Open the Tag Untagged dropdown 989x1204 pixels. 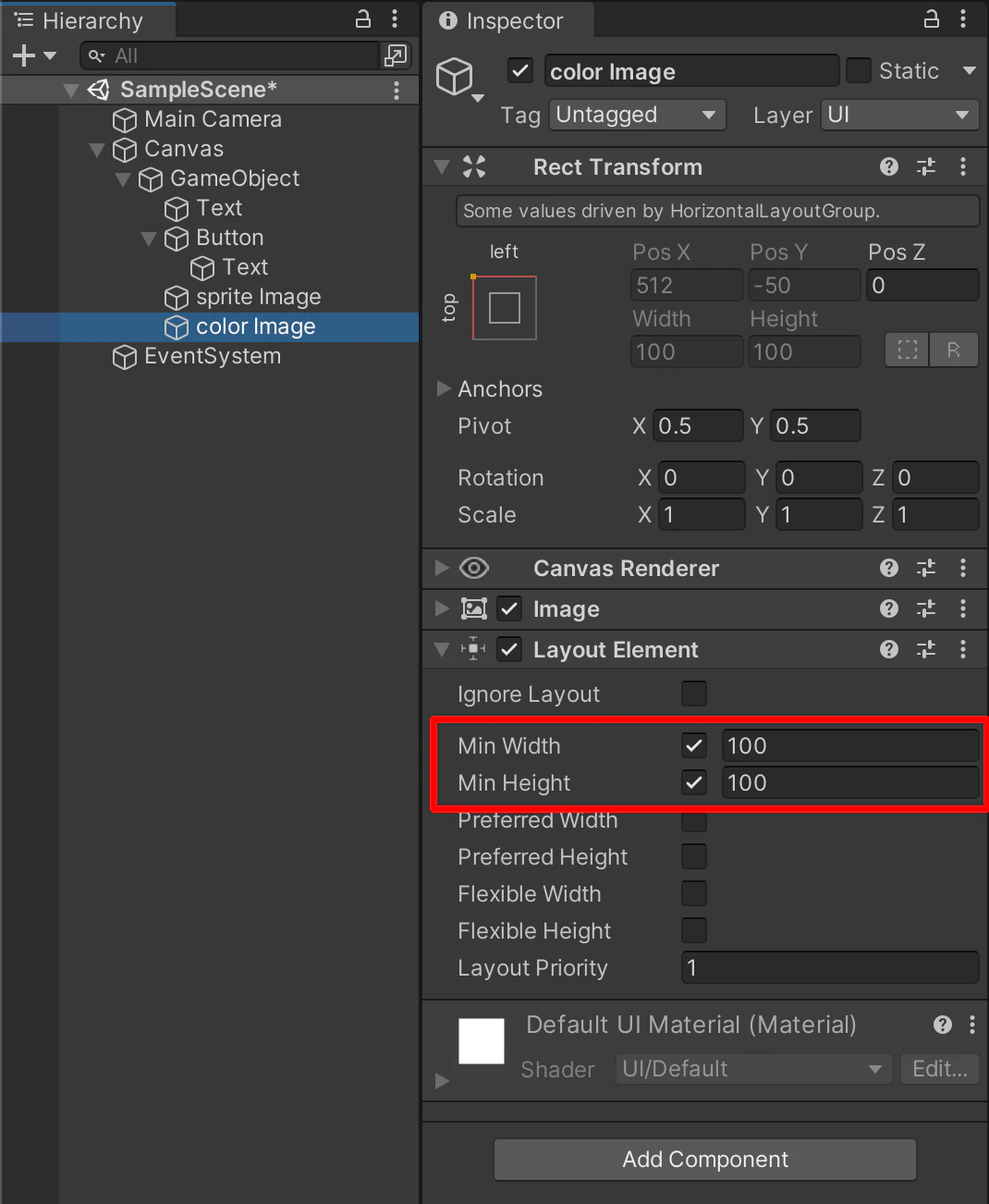click(638, 115)
